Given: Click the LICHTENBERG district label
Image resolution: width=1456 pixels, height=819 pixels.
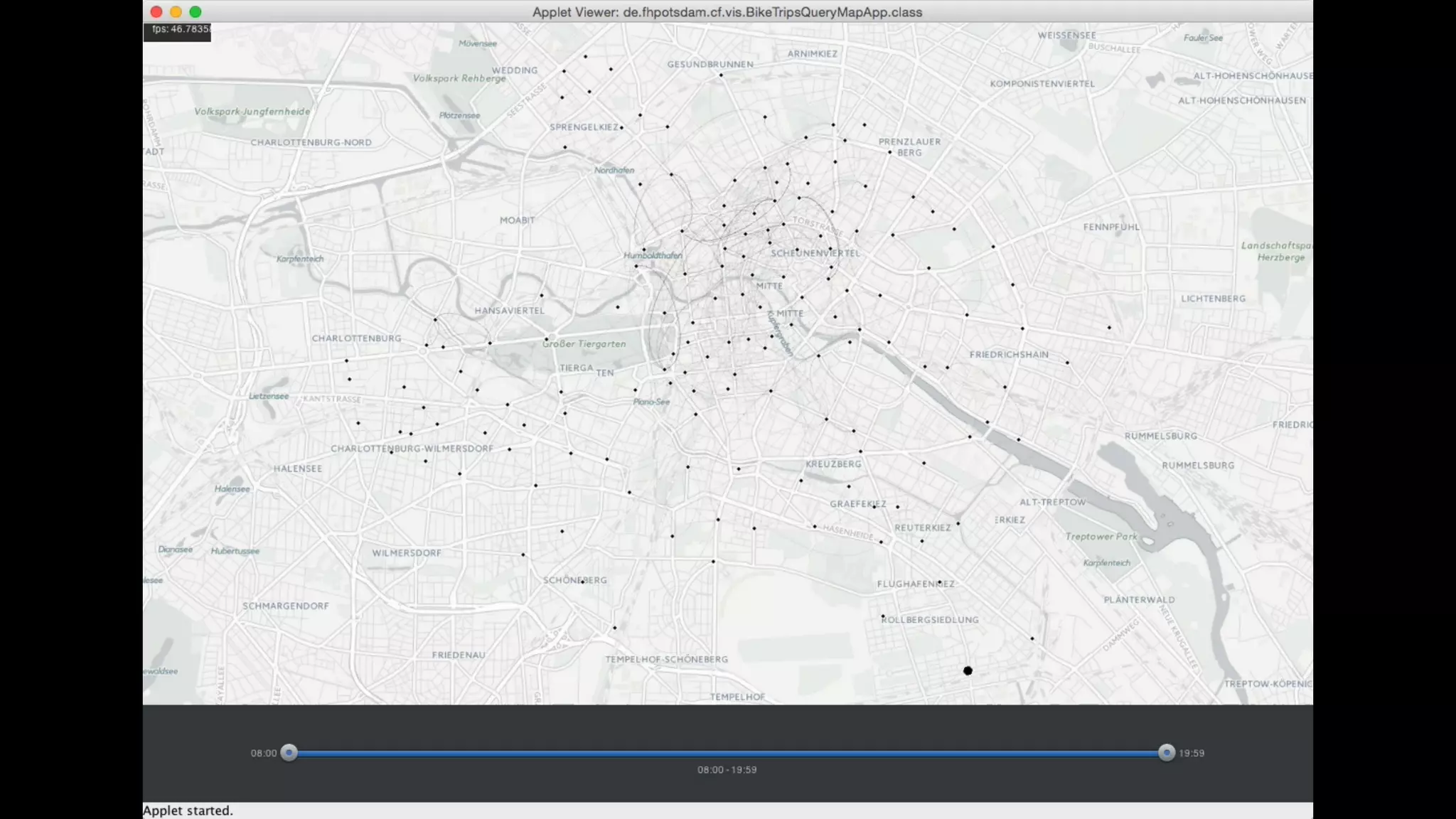Looking at the screenshot, I should tap(1213, 299).
